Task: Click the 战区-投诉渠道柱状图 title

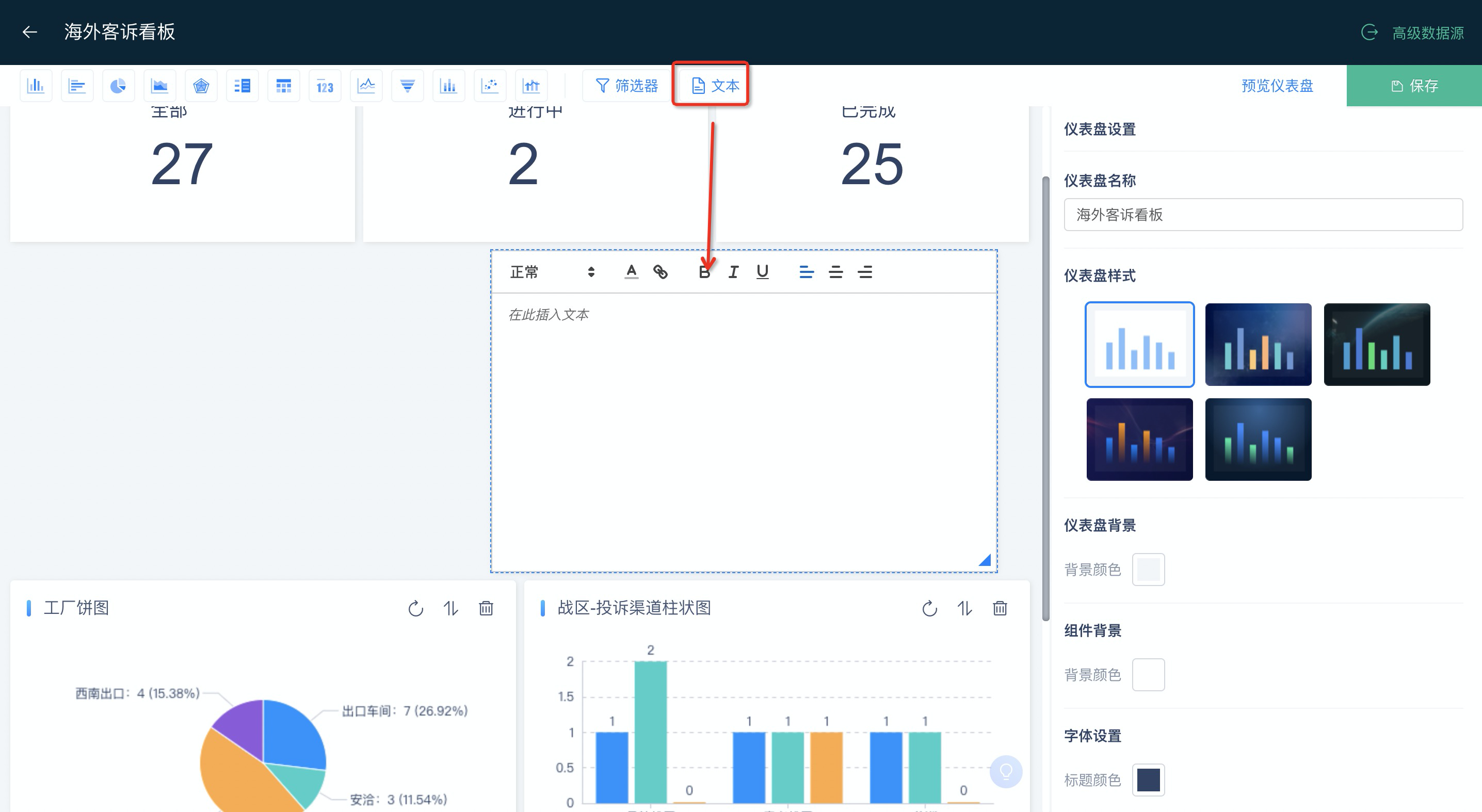Action: [x=634, y=608]
